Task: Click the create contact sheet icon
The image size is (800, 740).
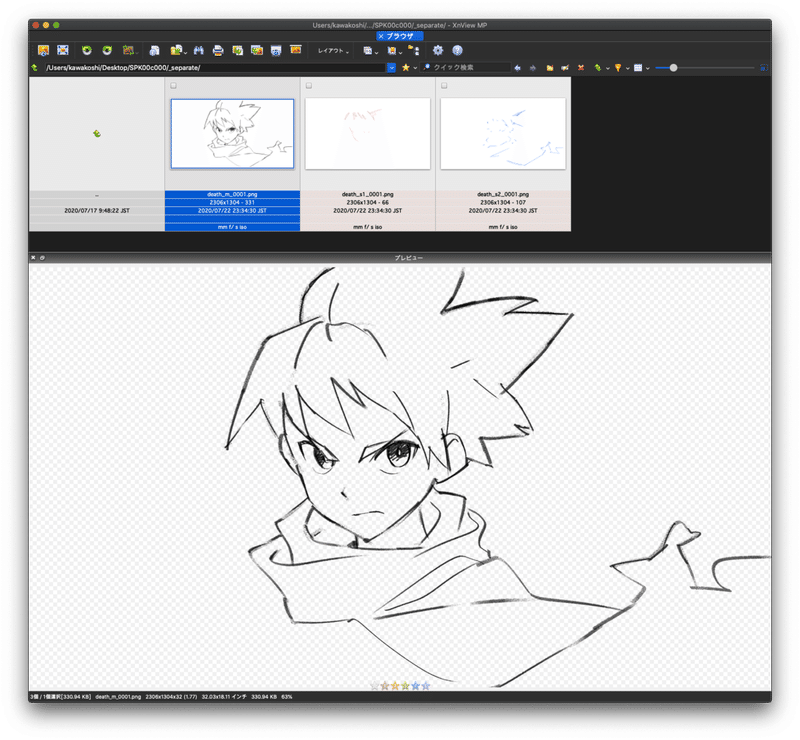Action: (x=257, y=50)
